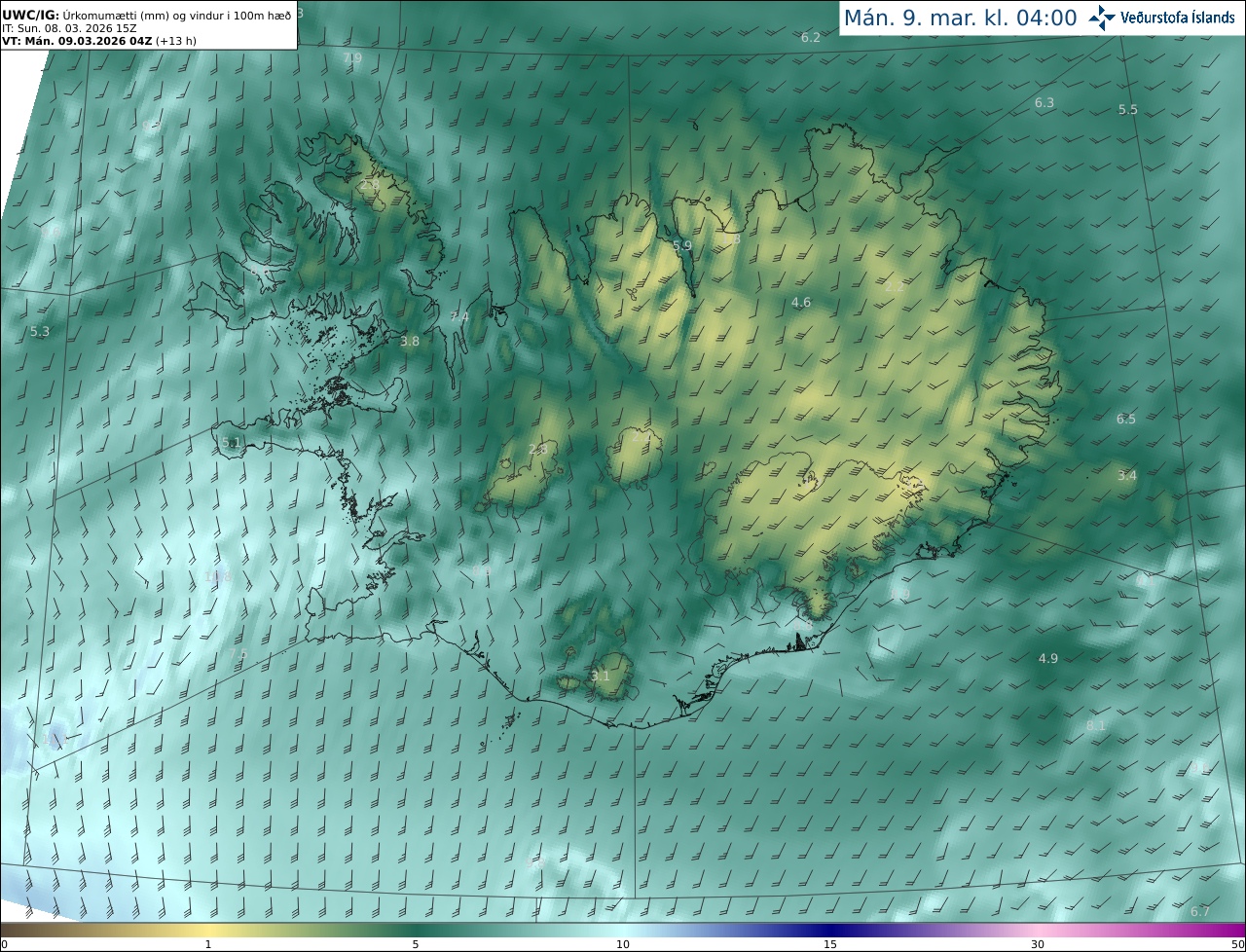
Task: Click the 5.3 value label
Action: click(40, 332)
